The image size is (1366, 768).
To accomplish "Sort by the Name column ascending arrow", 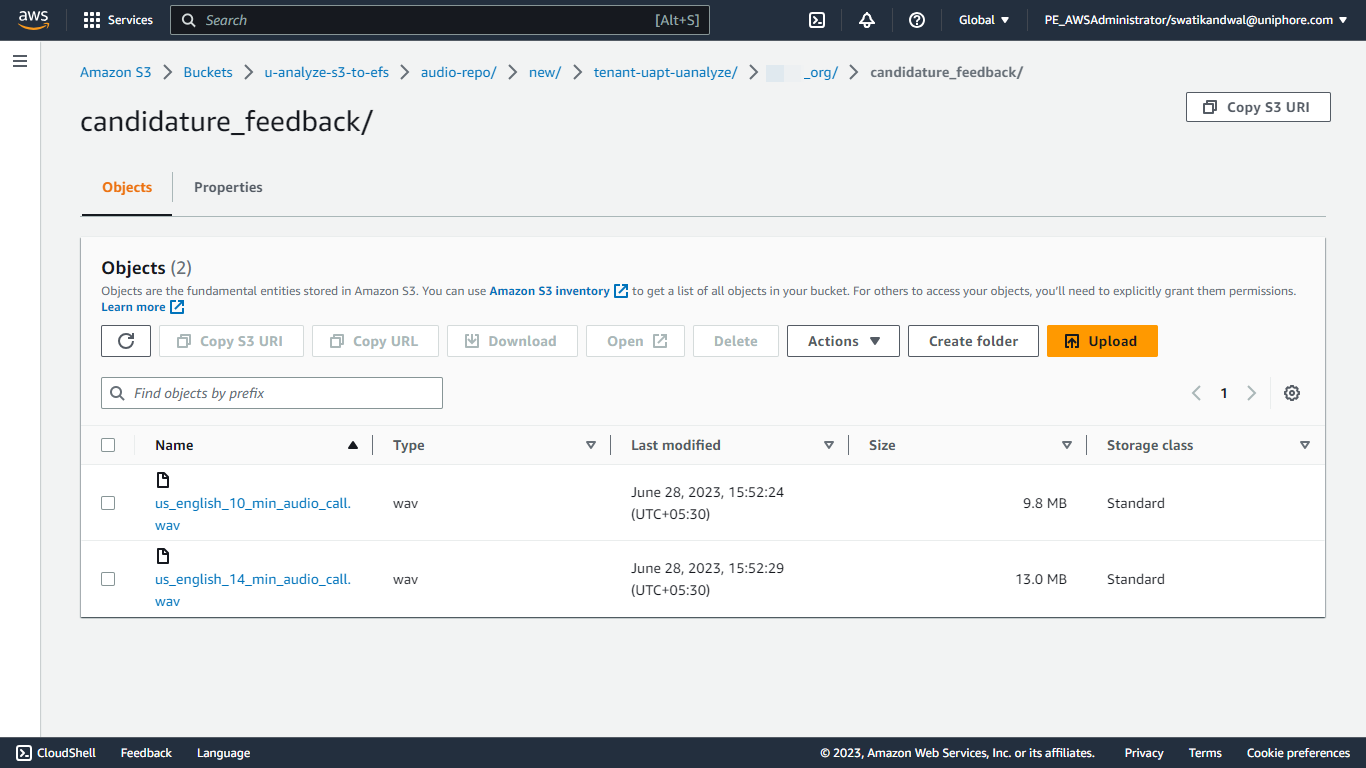I will (x=352, y=445).
